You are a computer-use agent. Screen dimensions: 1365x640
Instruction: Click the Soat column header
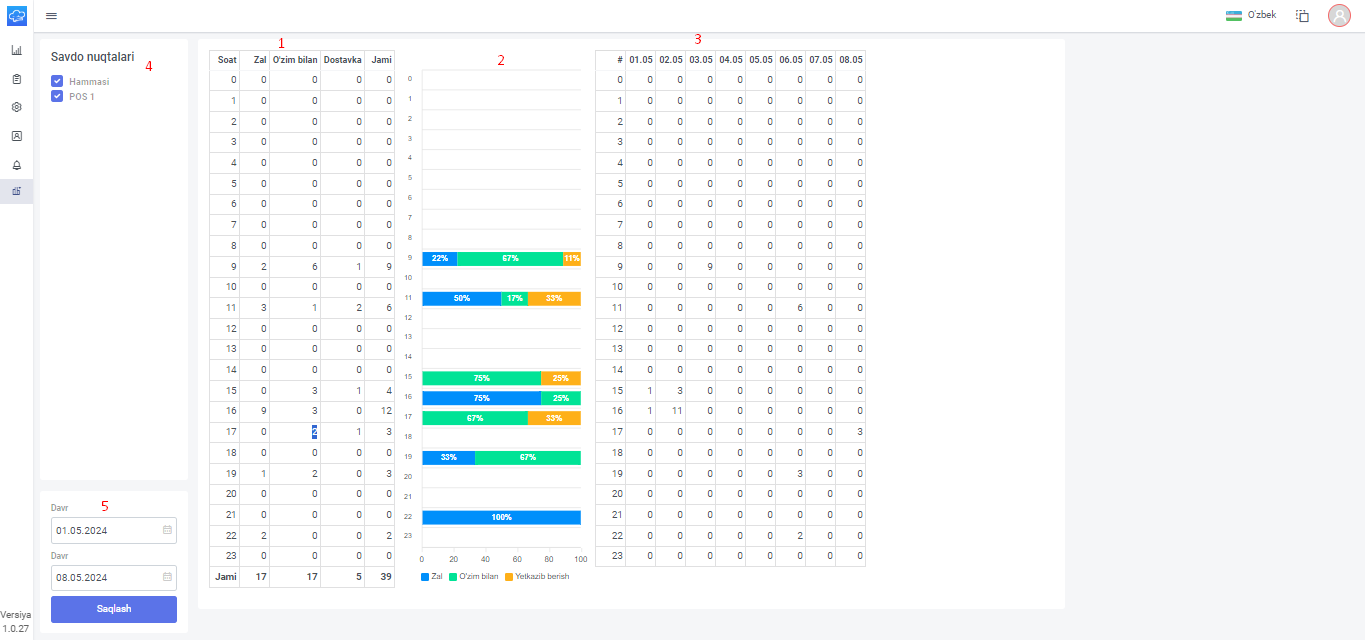click(x=227, y=60)
